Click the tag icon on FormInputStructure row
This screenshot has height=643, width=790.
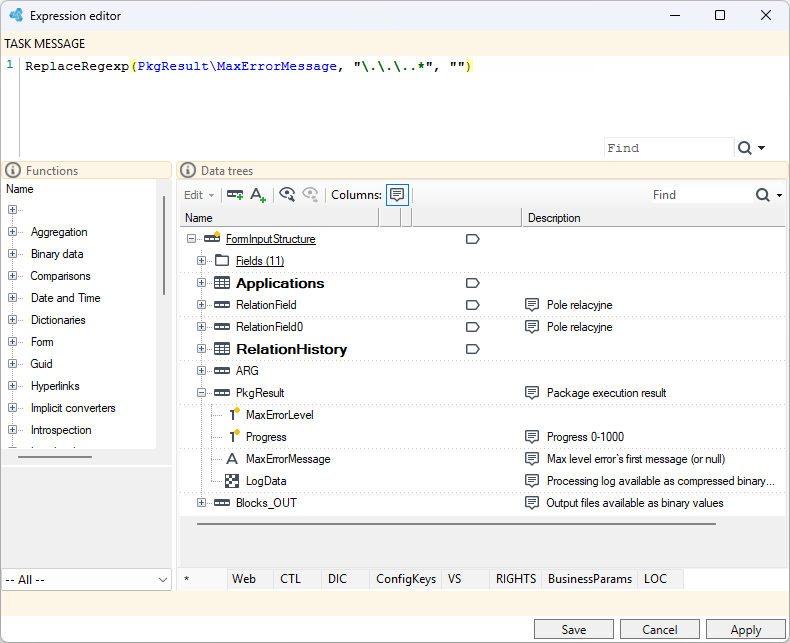tap(473, 239)
